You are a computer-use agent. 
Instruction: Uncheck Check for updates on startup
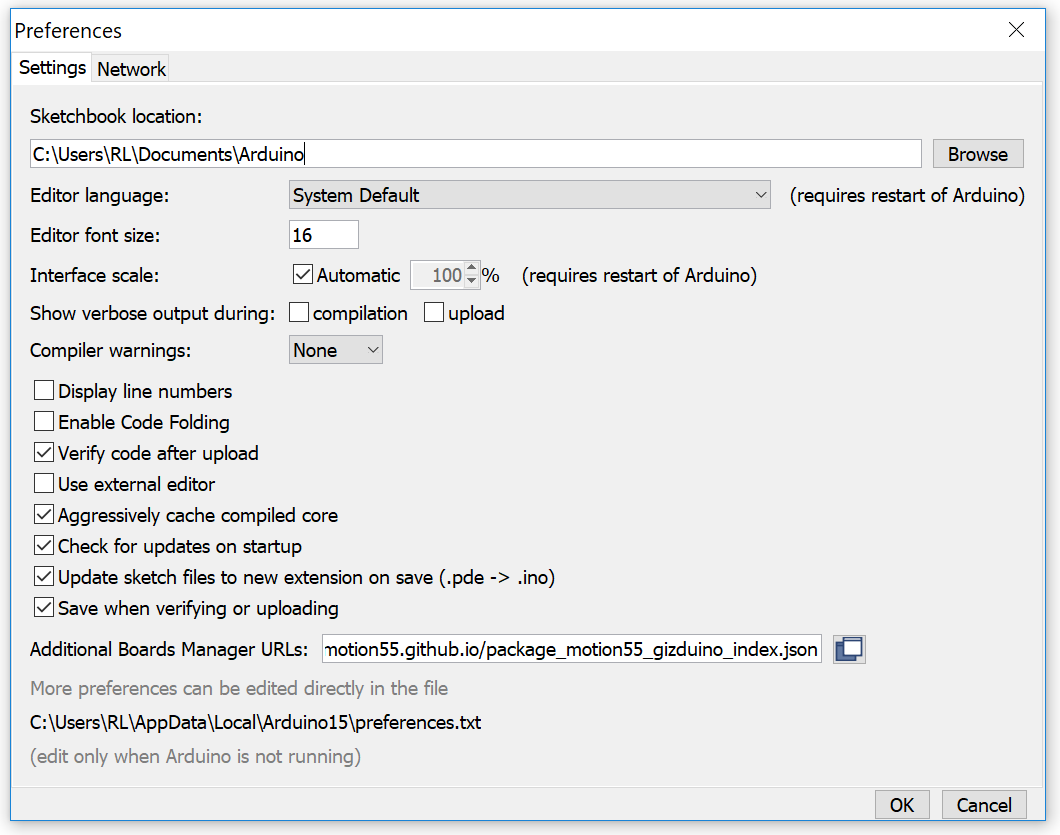pos(44,546)
